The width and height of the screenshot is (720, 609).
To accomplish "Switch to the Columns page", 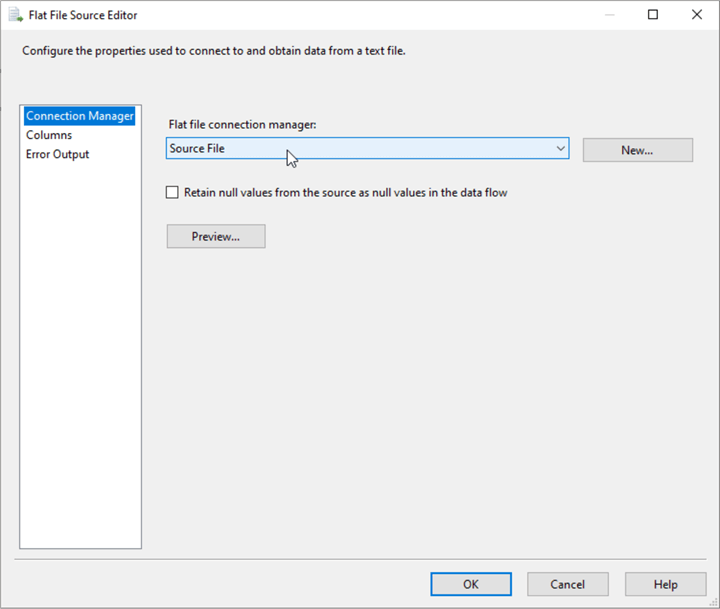I will [x=49, y=135].
